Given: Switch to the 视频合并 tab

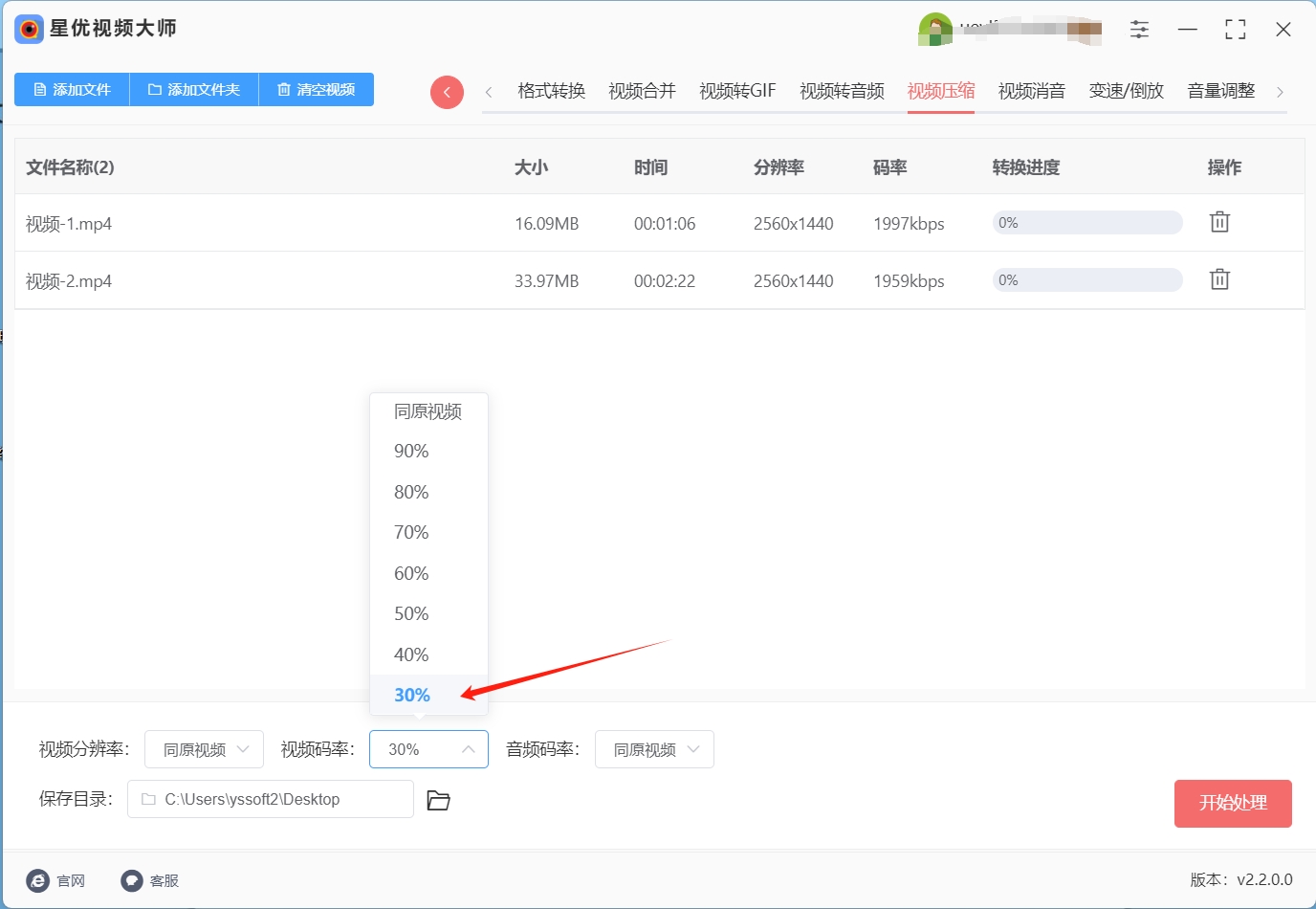Looking at the screenshot, I should tap(642, 91).
